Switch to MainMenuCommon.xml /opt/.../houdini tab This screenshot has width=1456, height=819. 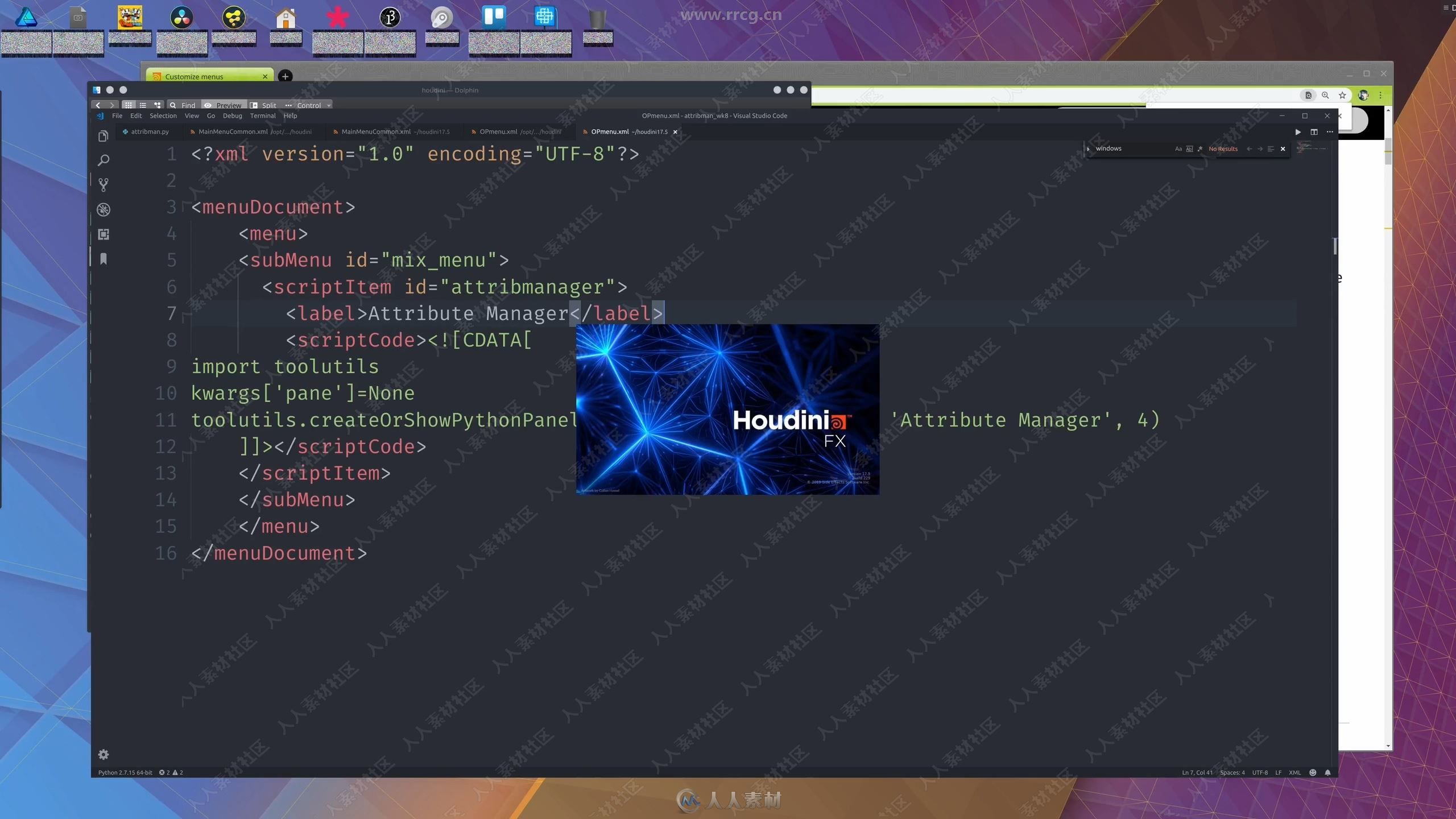point(255,131)
